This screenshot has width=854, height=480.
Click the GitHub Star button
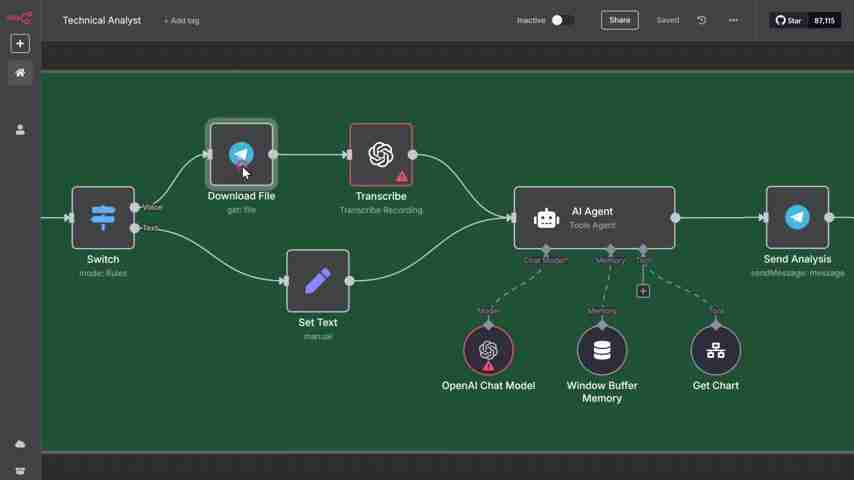[x=789, y=20]
